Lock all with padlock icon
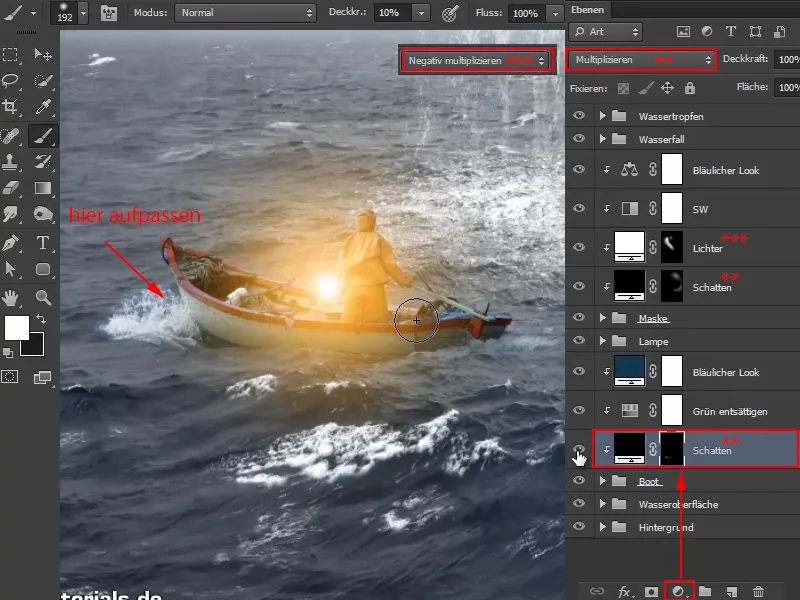This screenshot has width=800, height=600. (x=690, y=88)
